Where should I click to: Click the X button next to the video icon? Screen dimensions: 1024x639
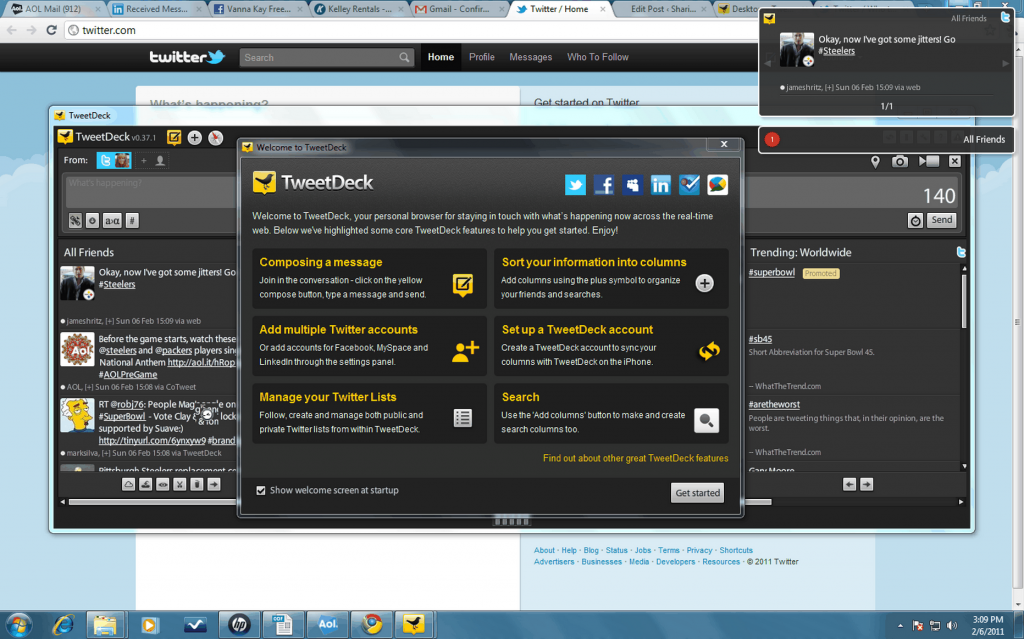point(955,161)
